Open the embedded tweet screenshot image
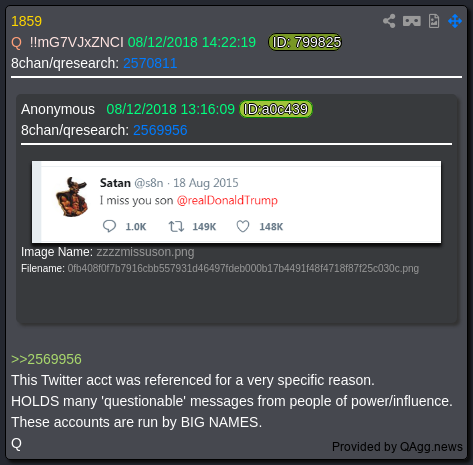473x465 pixels. 236,202
